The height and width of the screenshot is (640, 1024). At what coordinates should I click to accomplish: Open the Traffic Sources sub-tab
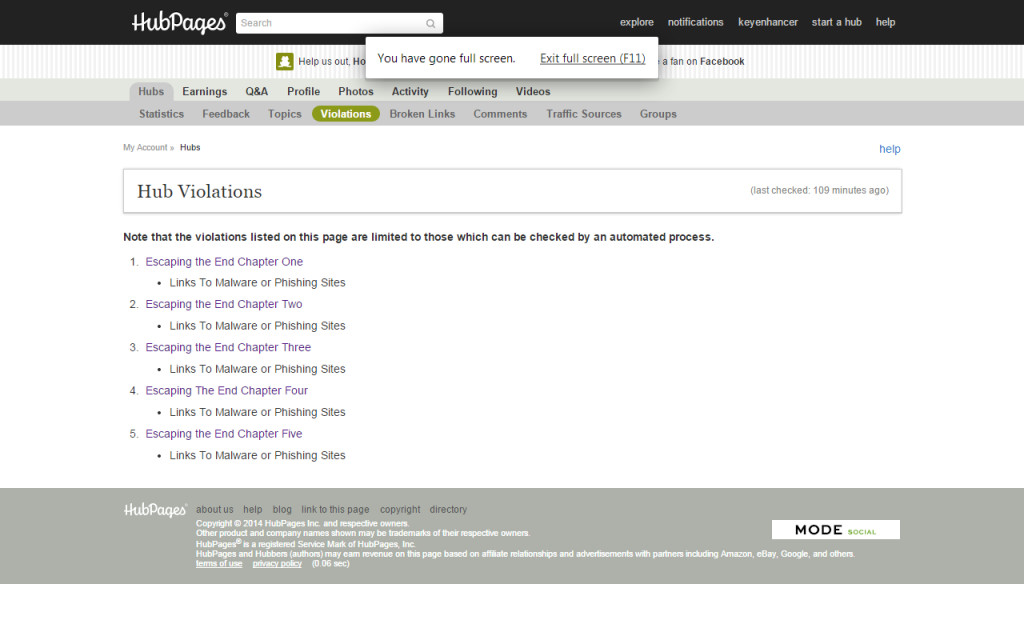pyautogui.click(x=584, y=114)
